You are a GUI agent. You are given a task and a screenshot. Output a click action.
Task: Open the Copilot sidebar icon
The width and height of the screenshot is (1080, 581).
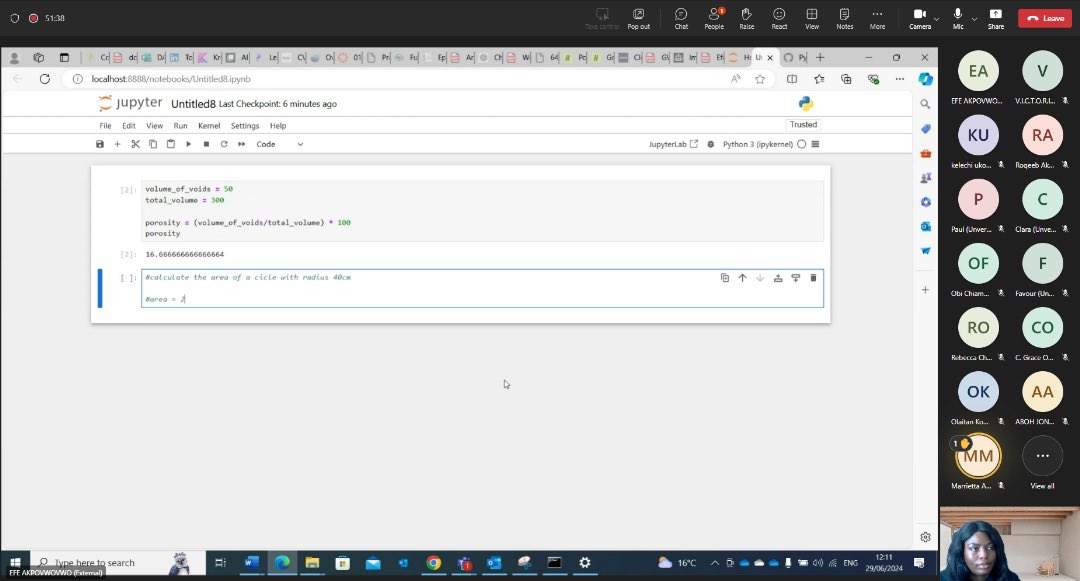[926, 79]
